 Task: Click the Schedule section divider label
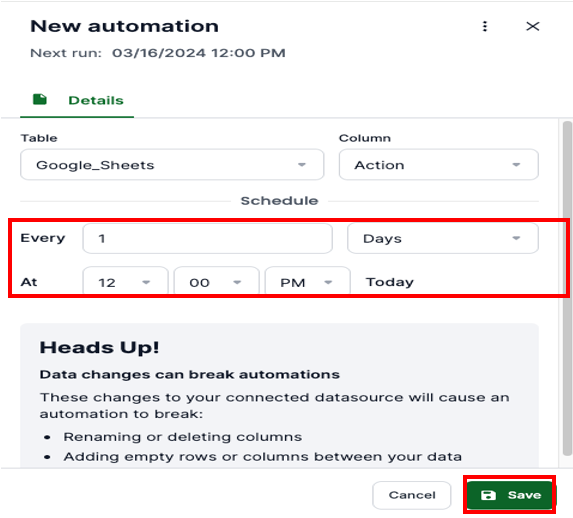click(x=279, y=201)
